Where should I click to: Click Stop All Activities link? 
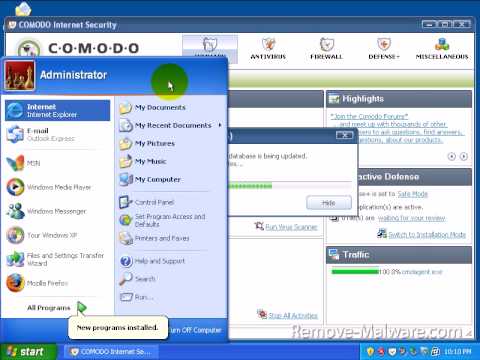[293, 315]
